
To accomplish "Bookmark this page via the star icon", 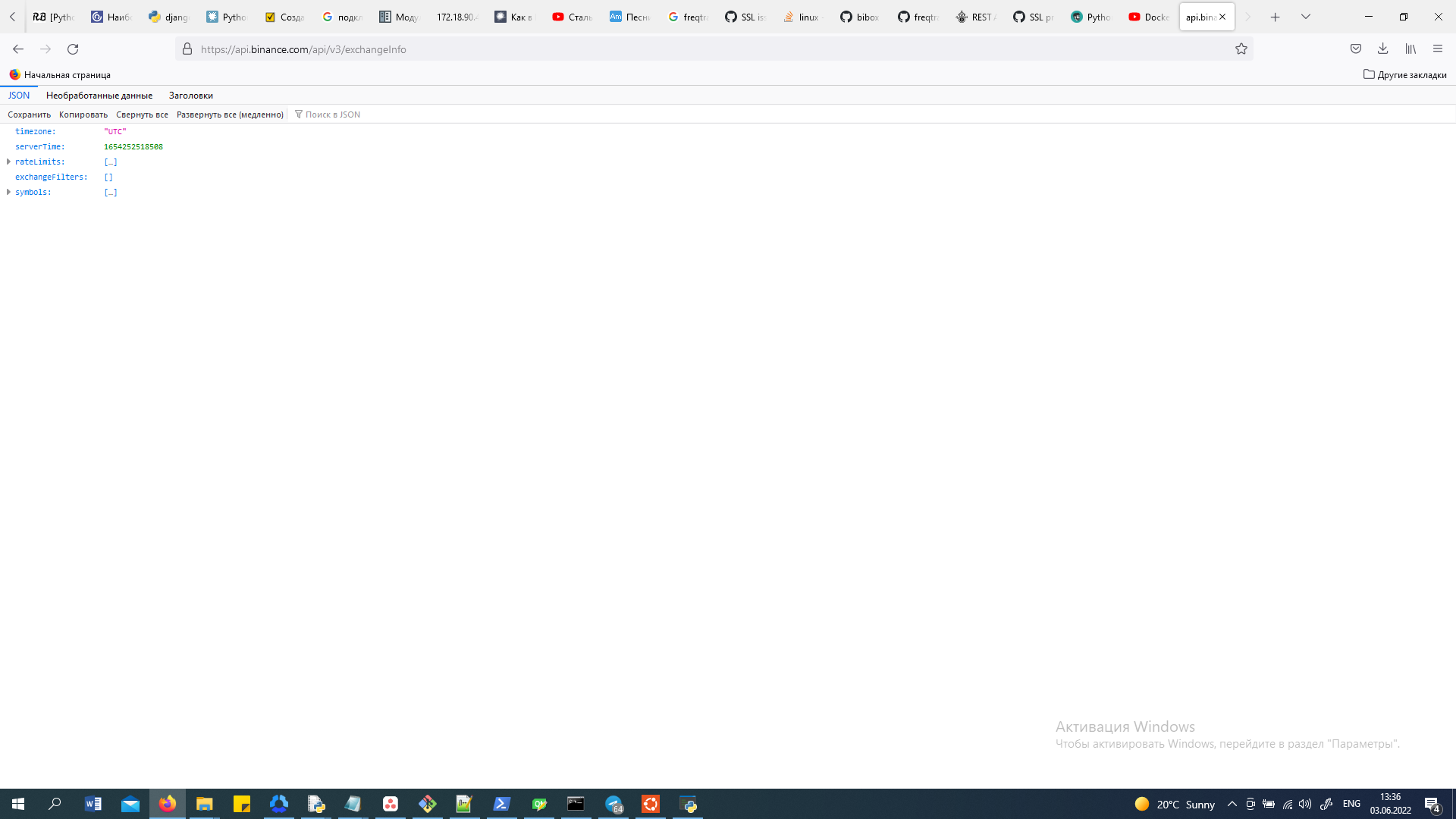I will 1241,49.
